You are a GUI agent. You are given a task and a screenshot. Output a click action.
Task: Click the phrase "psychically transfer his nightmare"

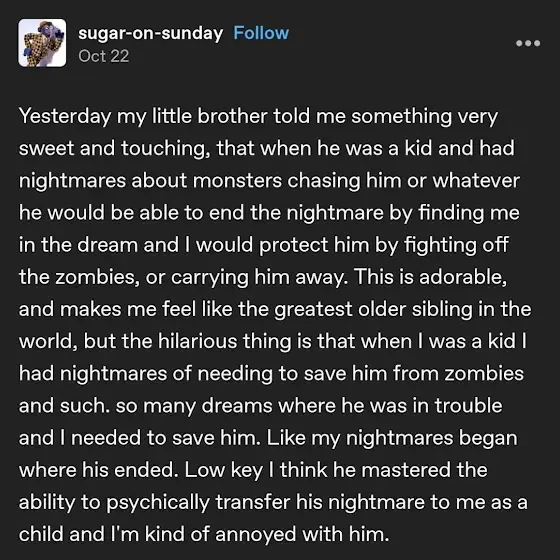pyautogui.click(x=265, y=502)
